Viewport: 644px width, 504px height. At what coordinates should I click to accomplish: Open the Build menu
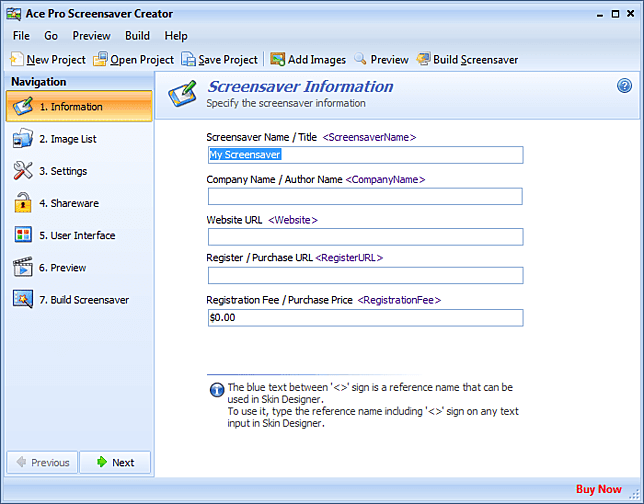[137, 36]
